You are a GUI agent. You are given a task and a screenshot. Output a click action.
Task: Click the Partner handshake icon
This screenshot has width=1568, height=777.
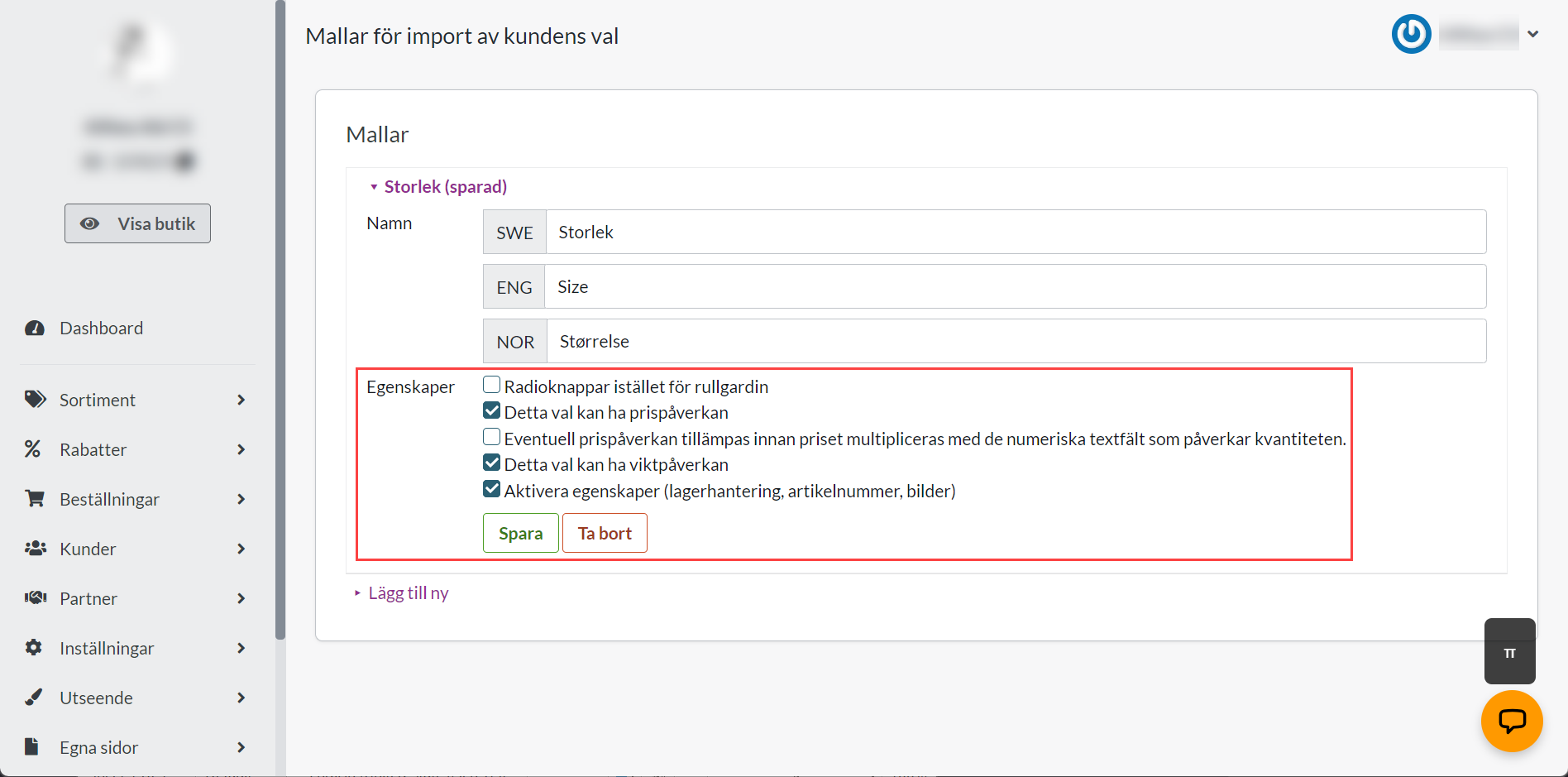point(35,598)
